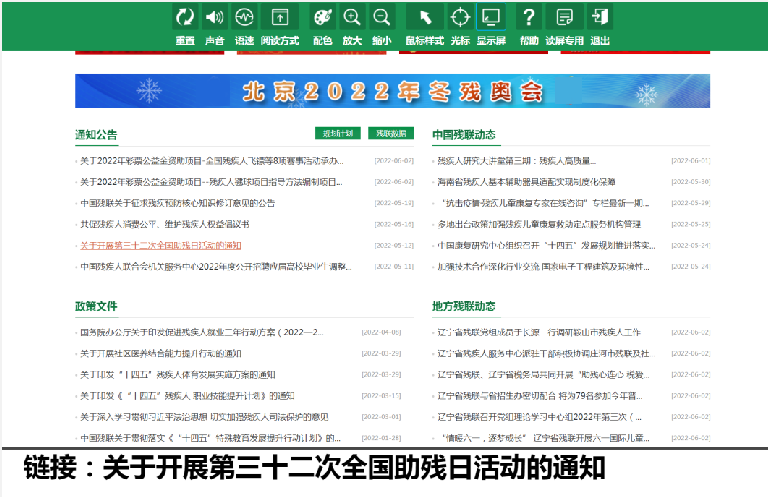The width and height of the screenshot is (768, 497).
Task: Click the 北京2022年冬残奥会 banner
Action: click(392, 92)
